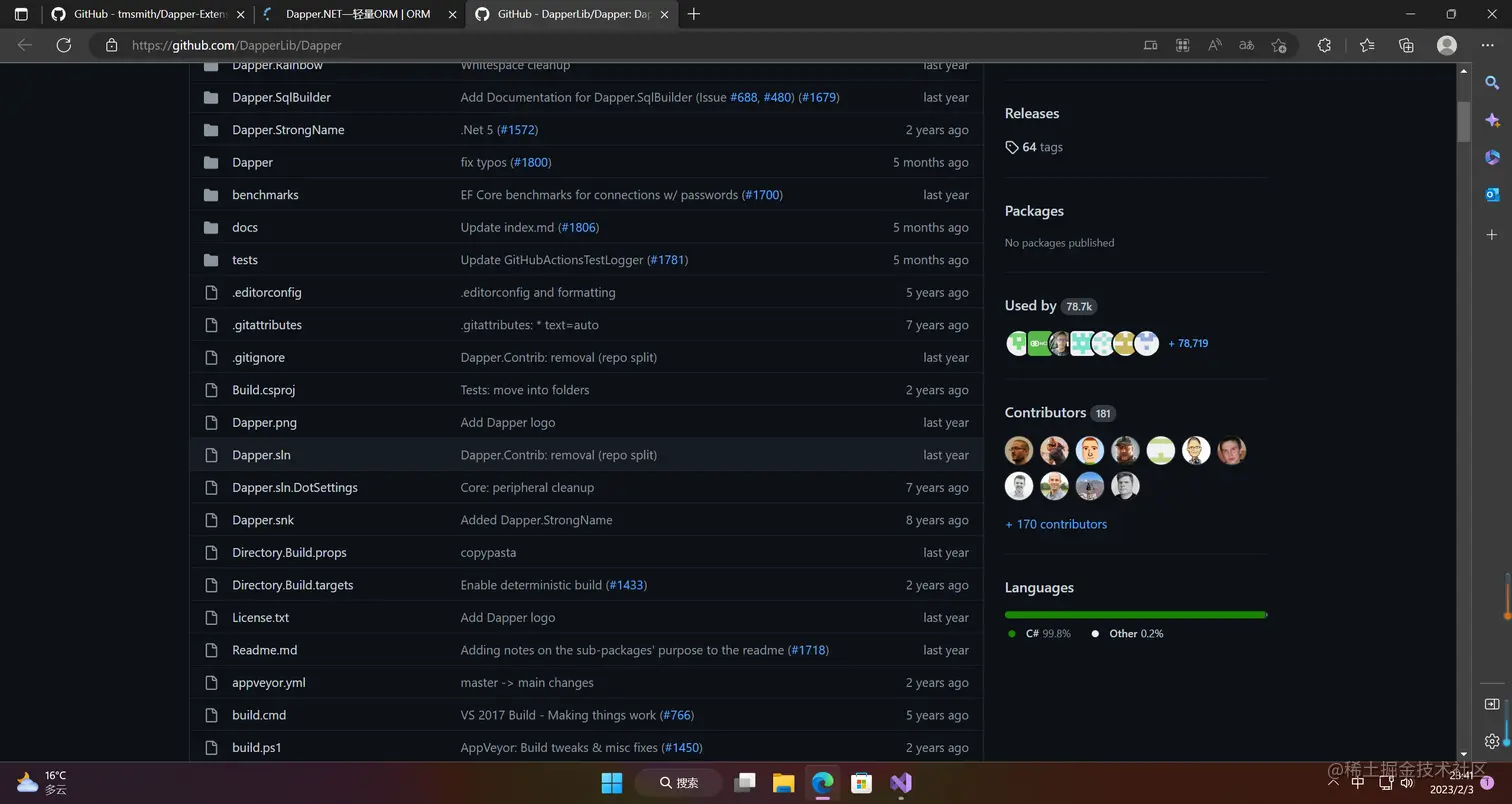Click the file icon beside Dapper.snk
This screenshot has height=804, width=1512.
pos(211,520)
